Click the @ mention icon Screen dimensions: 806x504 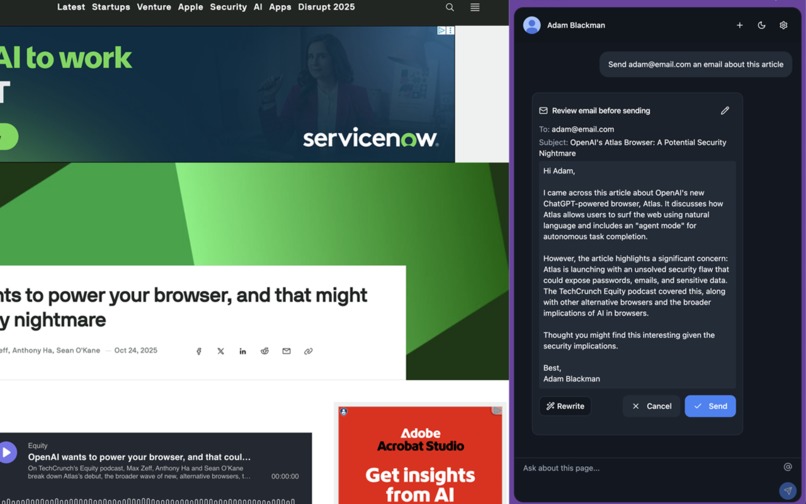(x=787, y=467)
